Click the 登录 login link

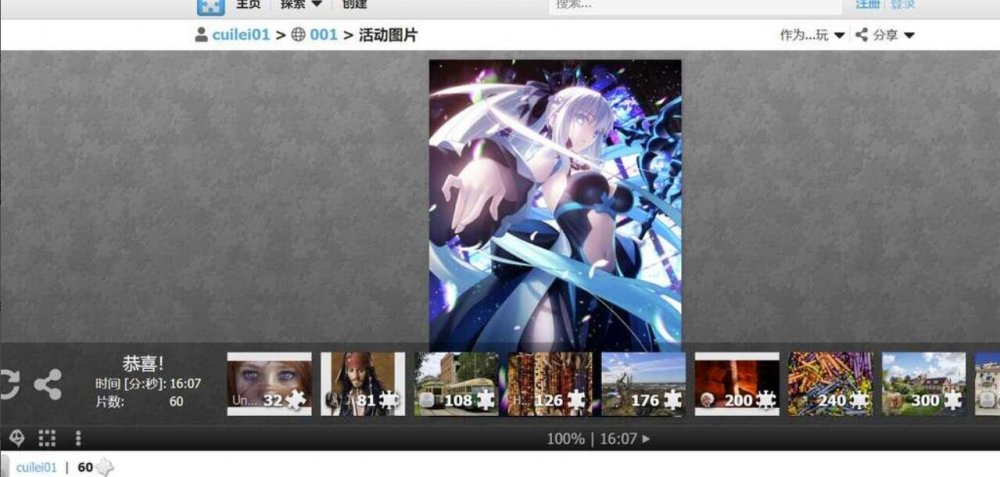pyautogui.click(x=902, y=4)
